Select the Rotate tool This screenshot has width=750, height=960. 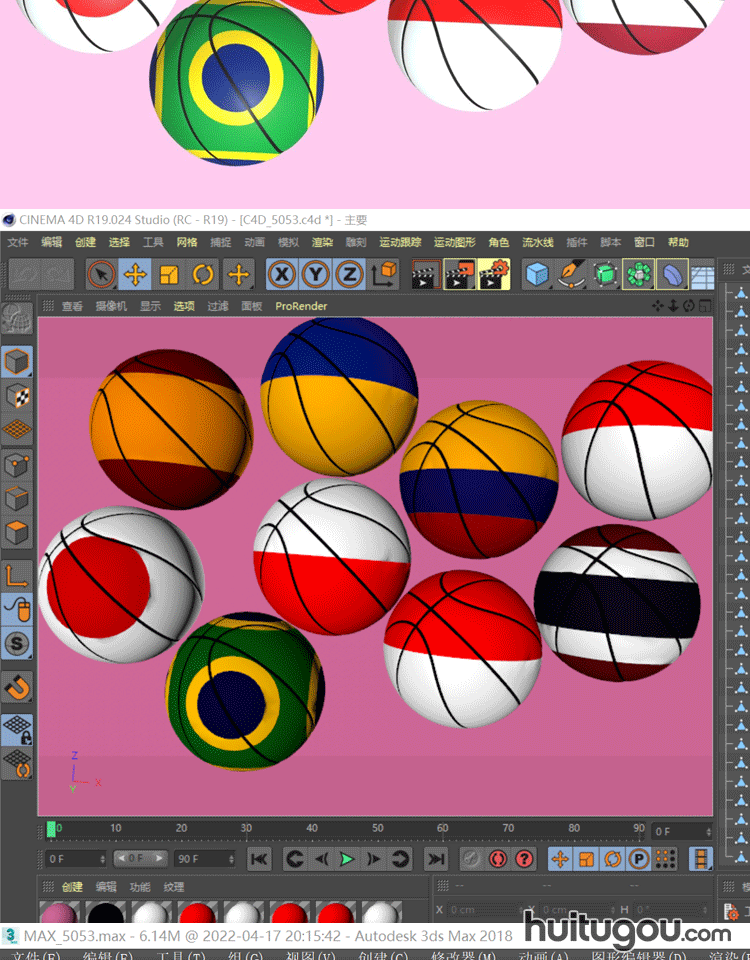pos(203,274)
